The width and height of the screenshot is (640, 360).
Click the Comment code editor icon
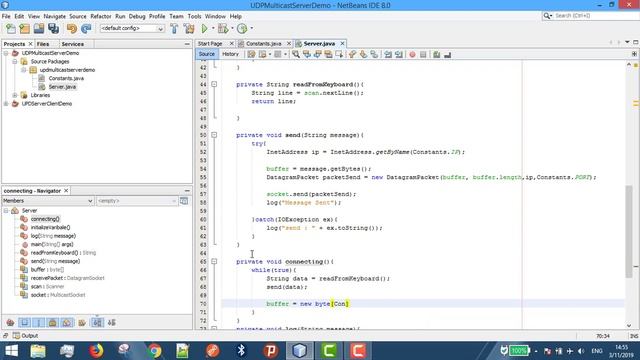[x=437, y=54]
